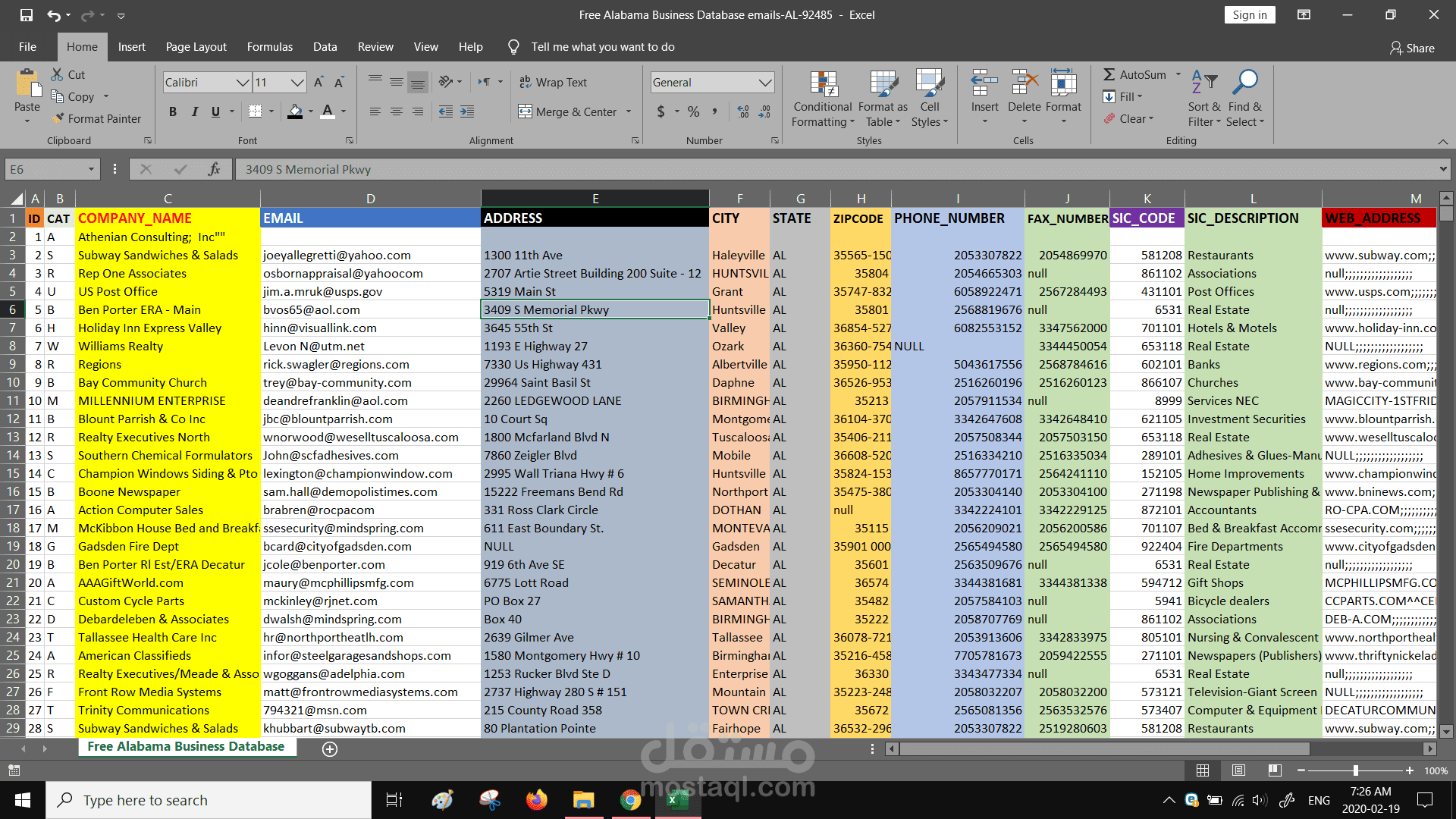Image resolution: width=1456 pixels, height=819 pixels.
Task: Click the zoom slider handle
Action: [1356, 770]
